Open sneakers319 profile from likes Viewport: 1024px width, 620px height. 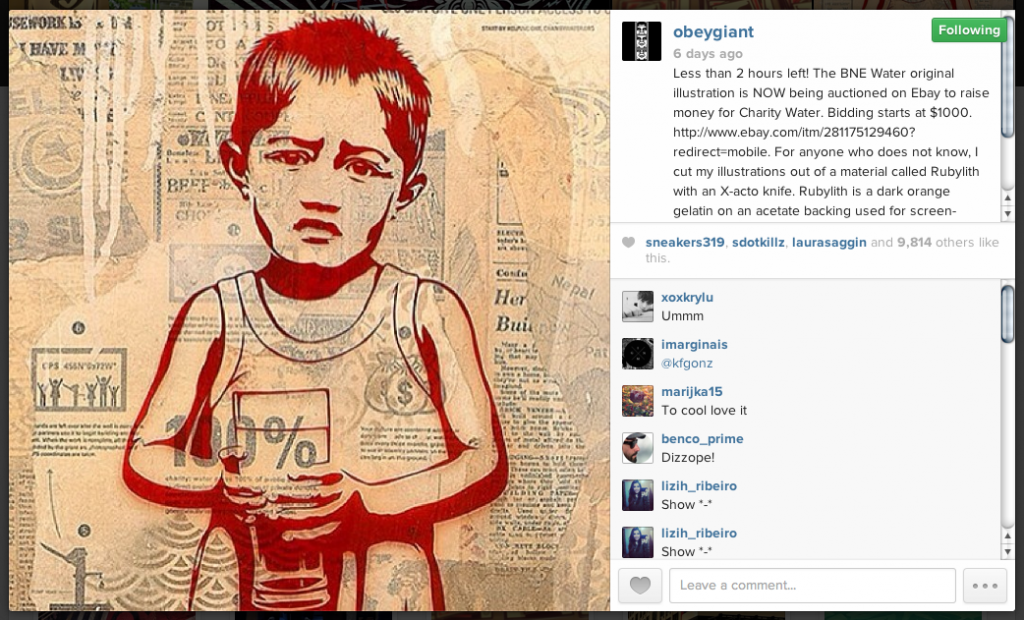[x=684, y=242]
